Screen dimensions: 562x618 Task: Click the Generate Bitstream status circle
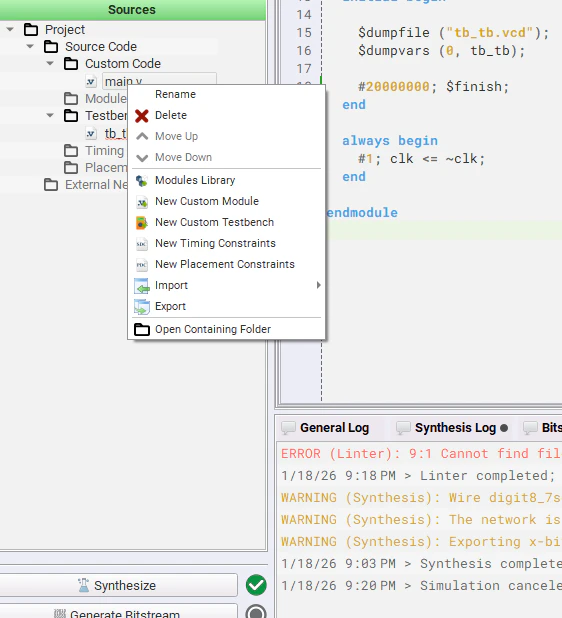pyautogui.click(x=256, y=612)
